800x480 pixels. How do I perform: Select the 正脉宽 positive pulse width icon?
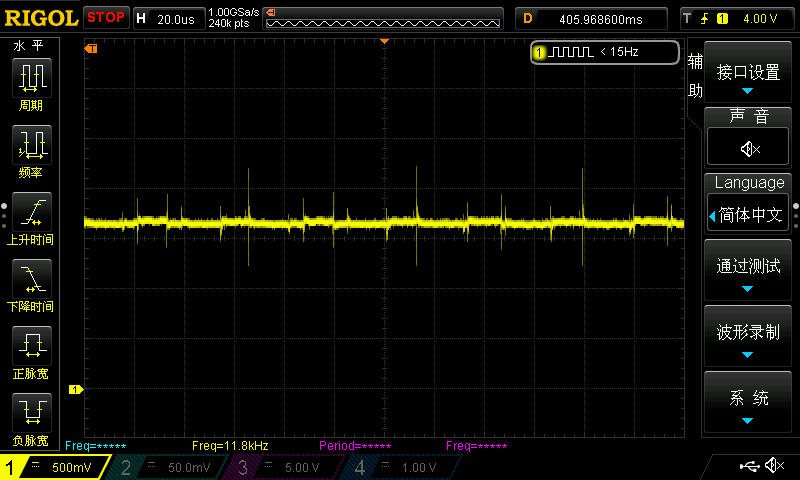tap(32, 345)
